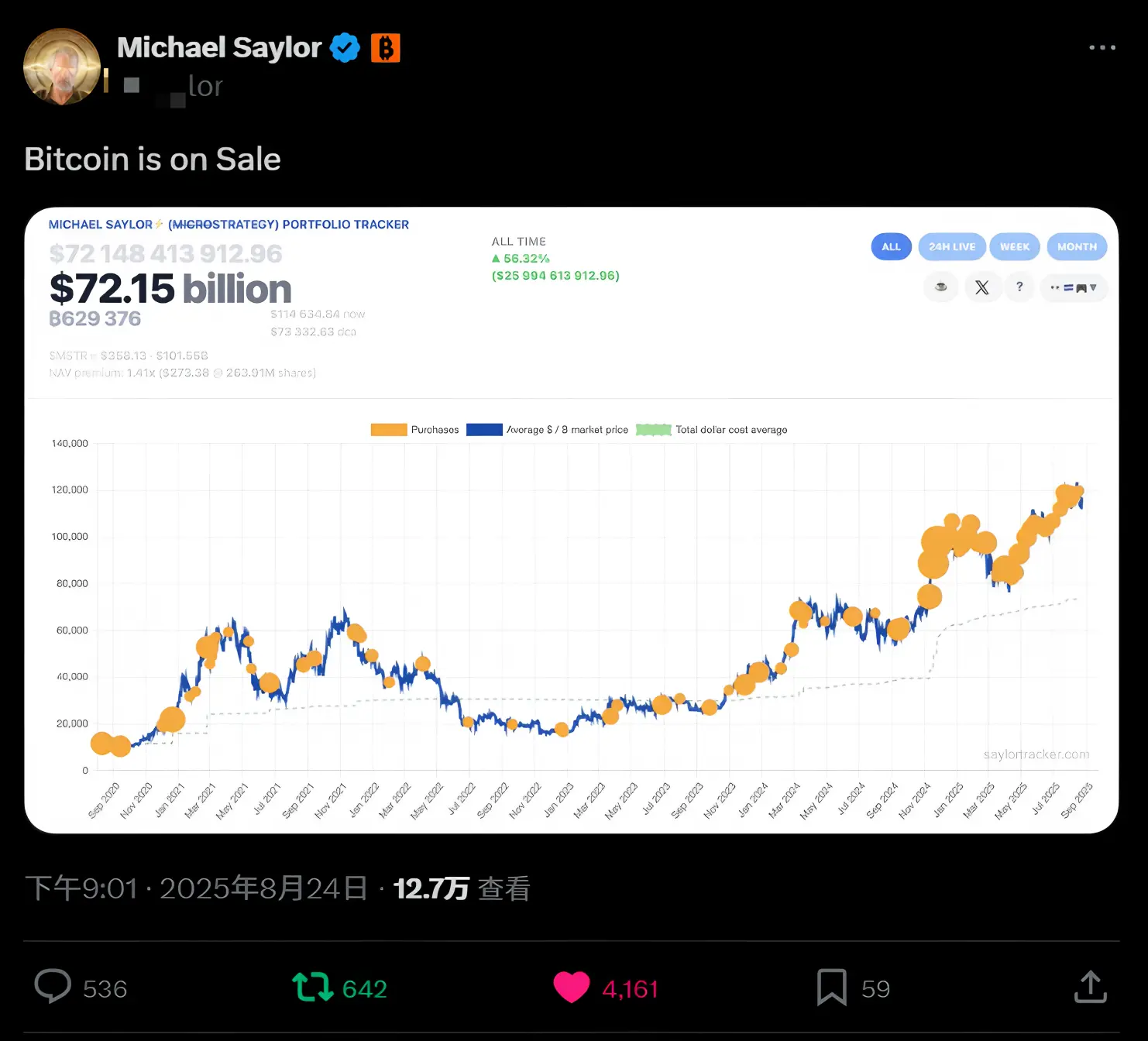Open the three-dot more options menu

coord(1102,47)
